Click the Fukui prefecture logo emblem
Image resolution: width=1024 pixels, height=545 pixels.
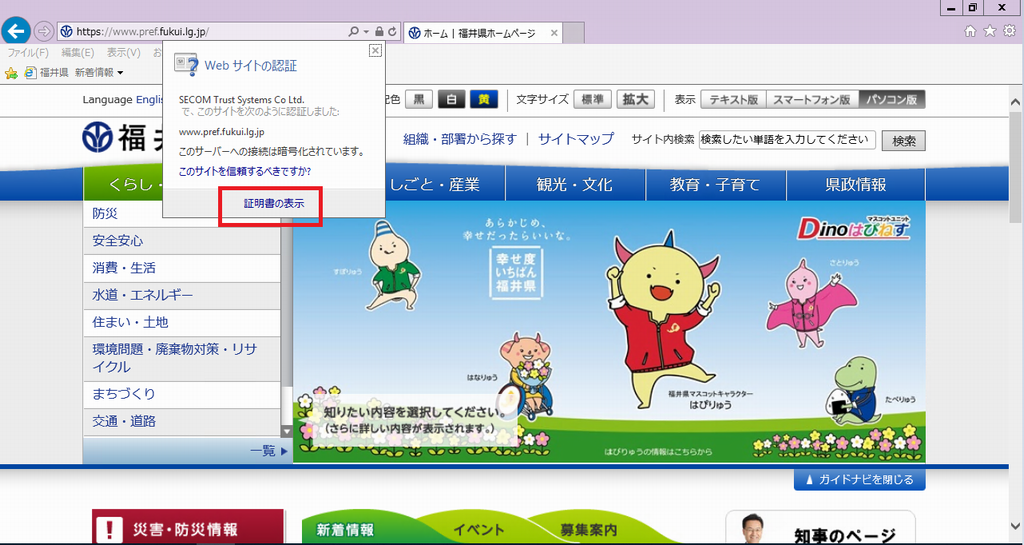click(x=98, y=138)
